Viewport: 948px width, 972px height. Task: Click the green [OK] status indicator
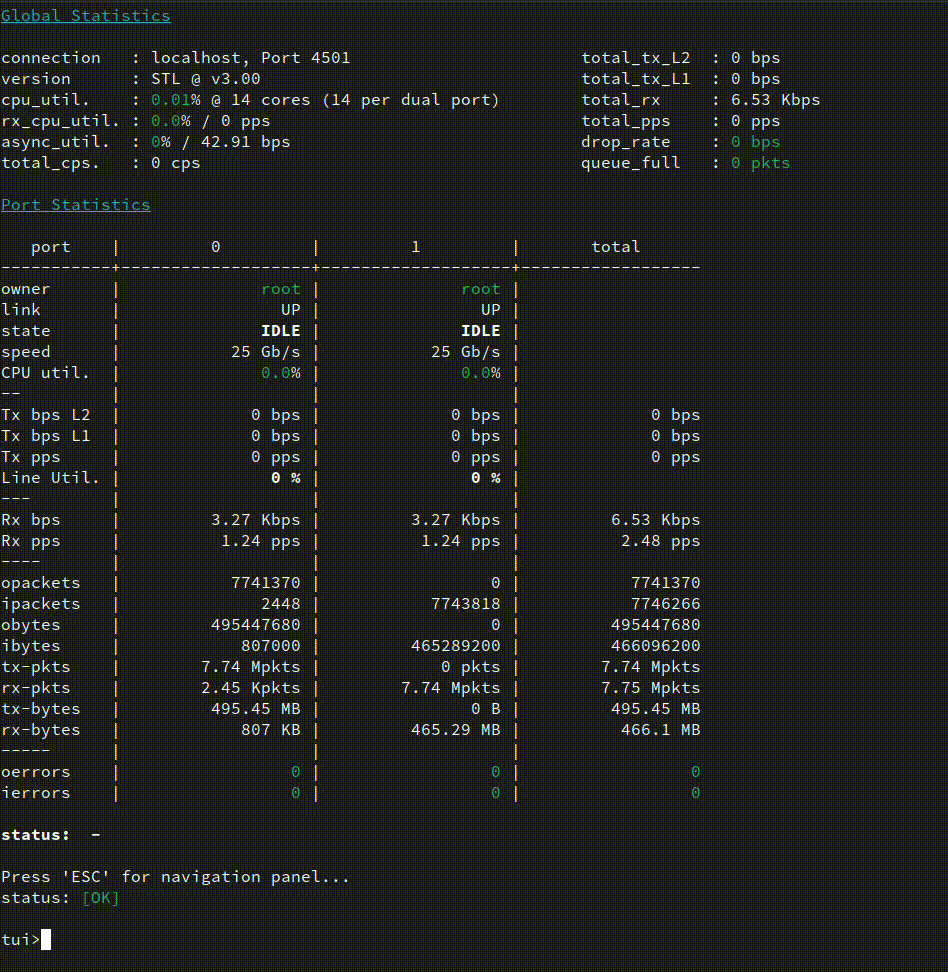tap(100, 898)
